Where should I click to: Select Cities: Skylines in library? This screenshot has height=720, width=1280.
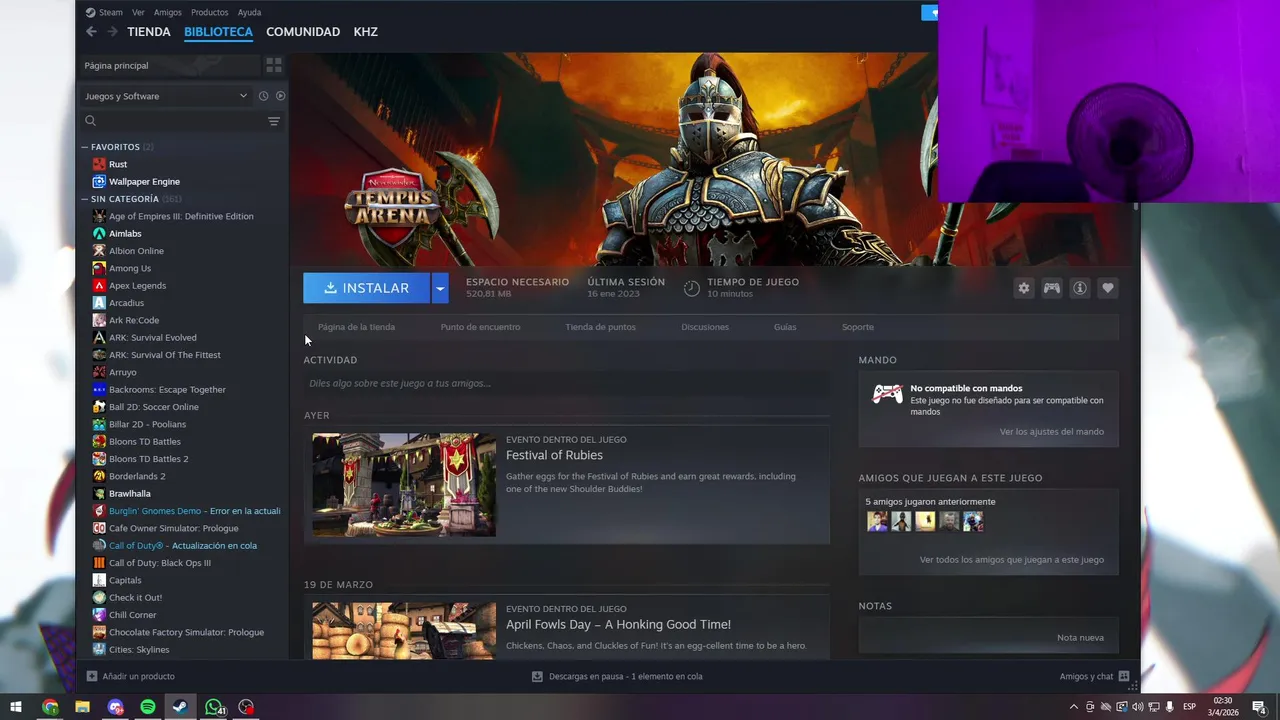(139, 650)
